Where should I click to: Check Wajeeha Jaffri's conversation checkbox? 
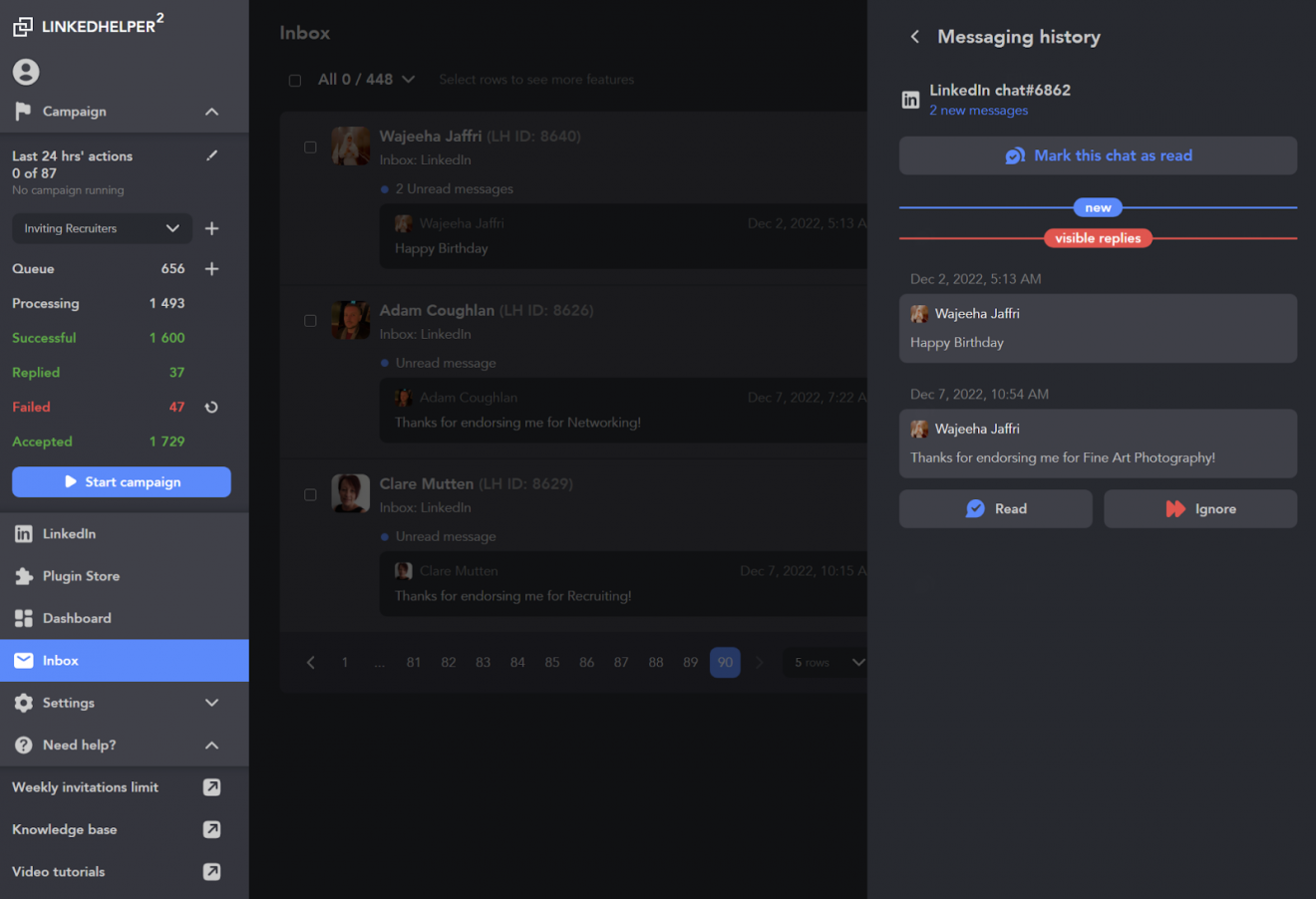click(x=310, y=146)
